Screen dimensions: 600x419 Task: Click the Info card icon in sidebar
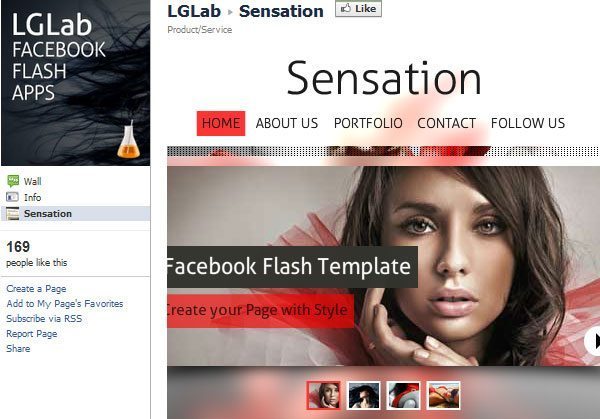(x=12, y=197)
